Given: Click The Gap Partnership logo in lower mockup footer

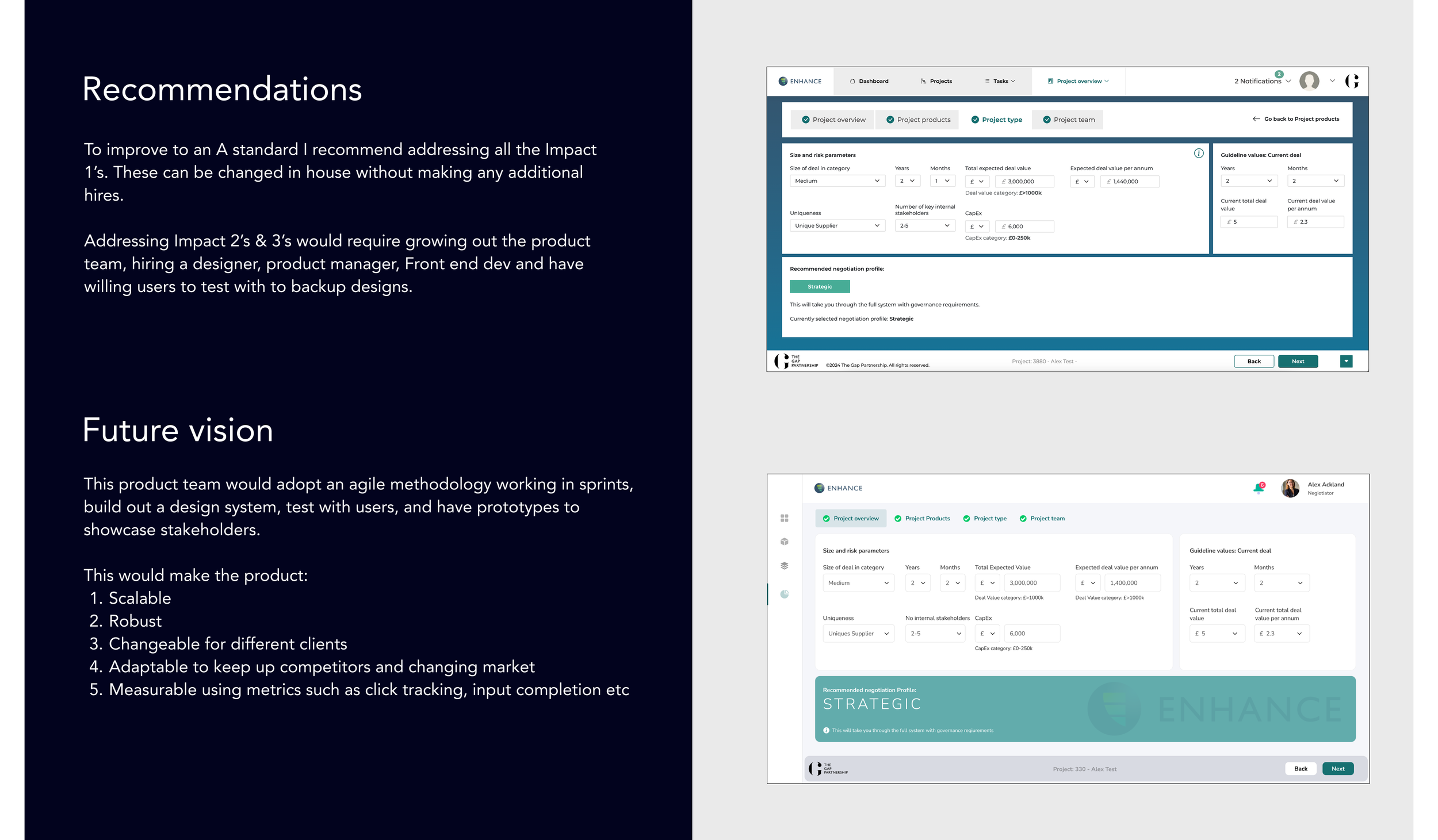Looking at the screenshot, I should click(x=828, y=769).
